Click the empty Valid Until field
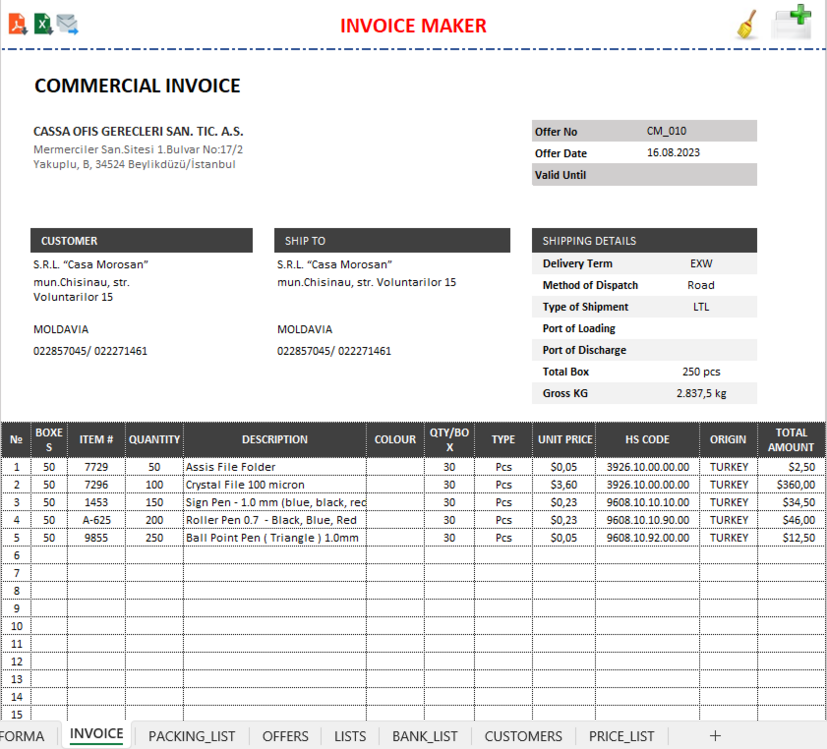Image resolution: width=827 pixels, height=749 pixels. tap(699, 175)
